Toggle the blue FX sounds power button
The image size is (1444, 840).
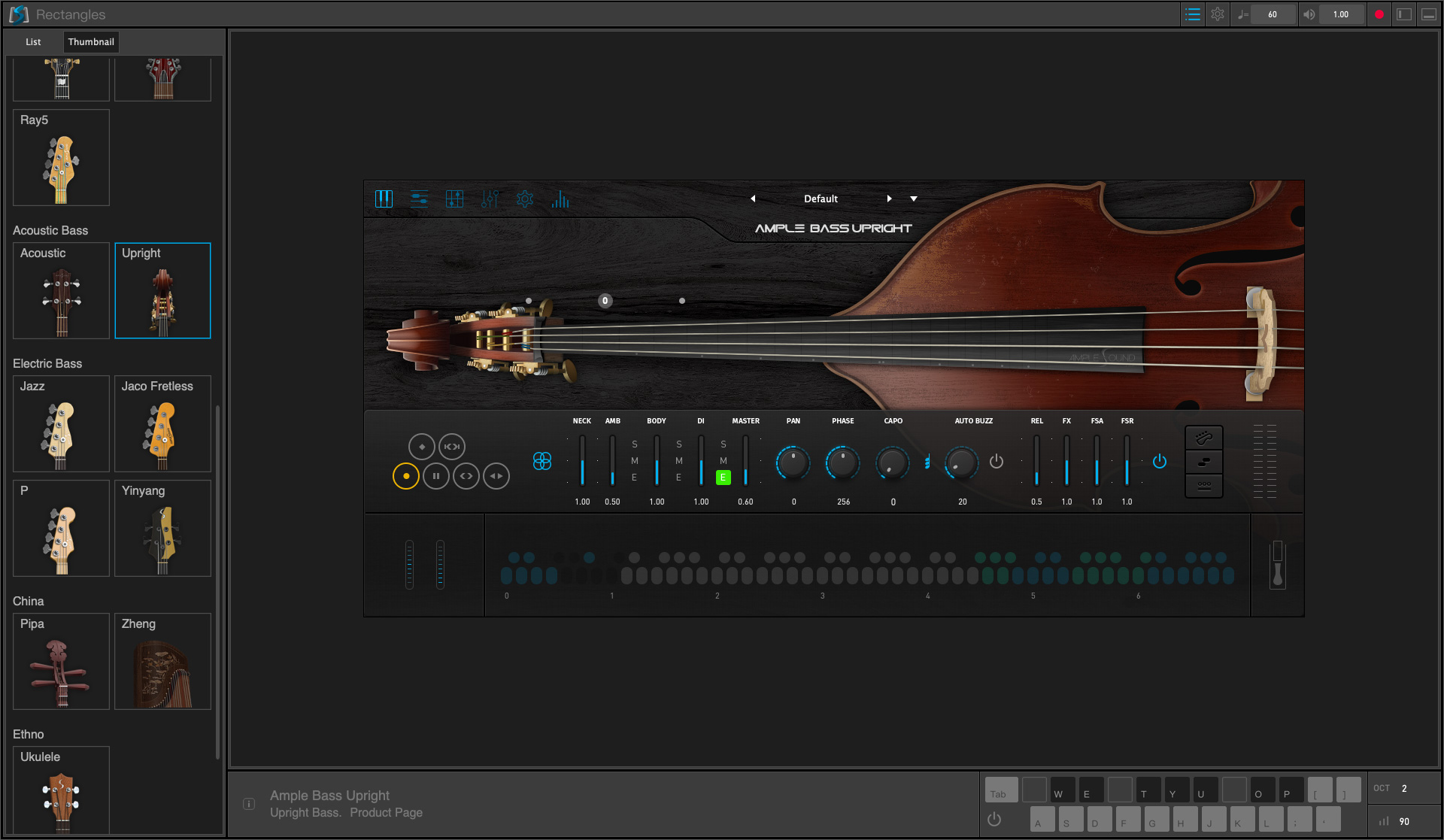click(x=1160, y=461)
